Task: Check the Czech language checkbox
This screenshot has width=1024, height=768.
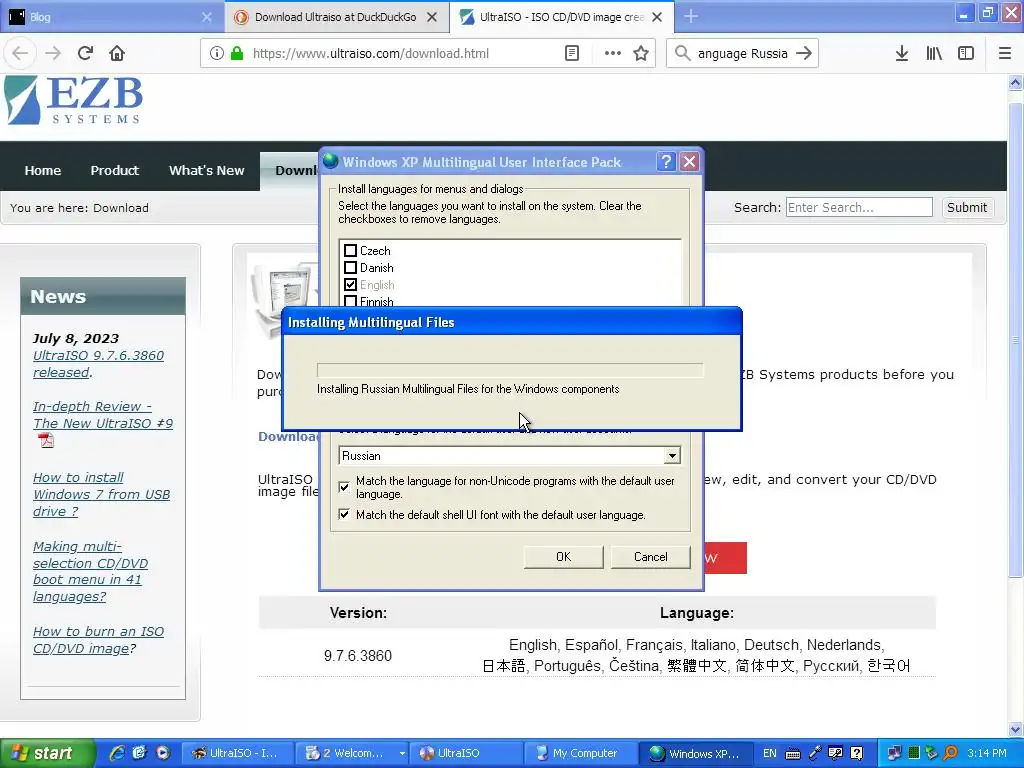Action: [x=350, y=251]
